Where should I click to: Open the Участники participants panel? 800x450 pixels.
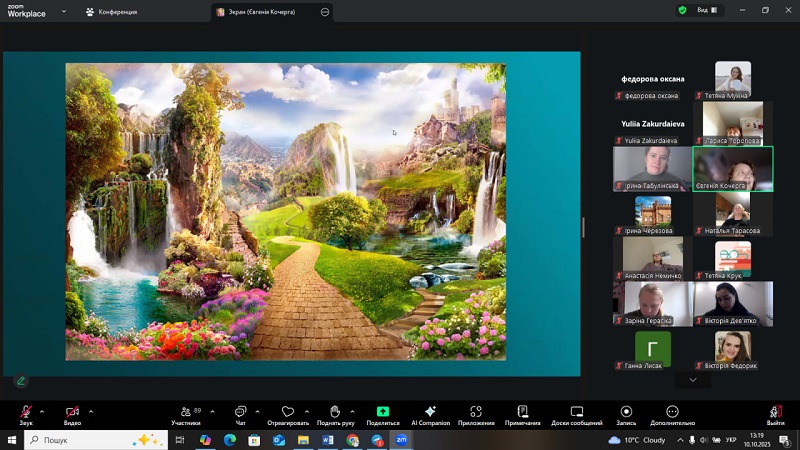click(x=185, y=411)
